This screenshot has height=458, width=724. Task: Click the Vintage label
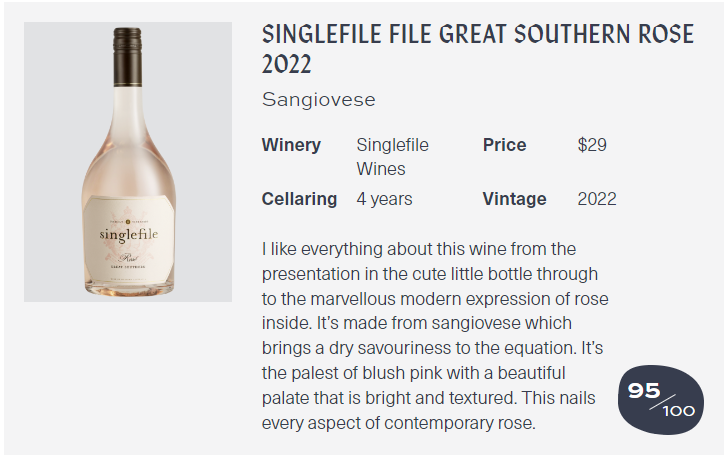point(514,199)
